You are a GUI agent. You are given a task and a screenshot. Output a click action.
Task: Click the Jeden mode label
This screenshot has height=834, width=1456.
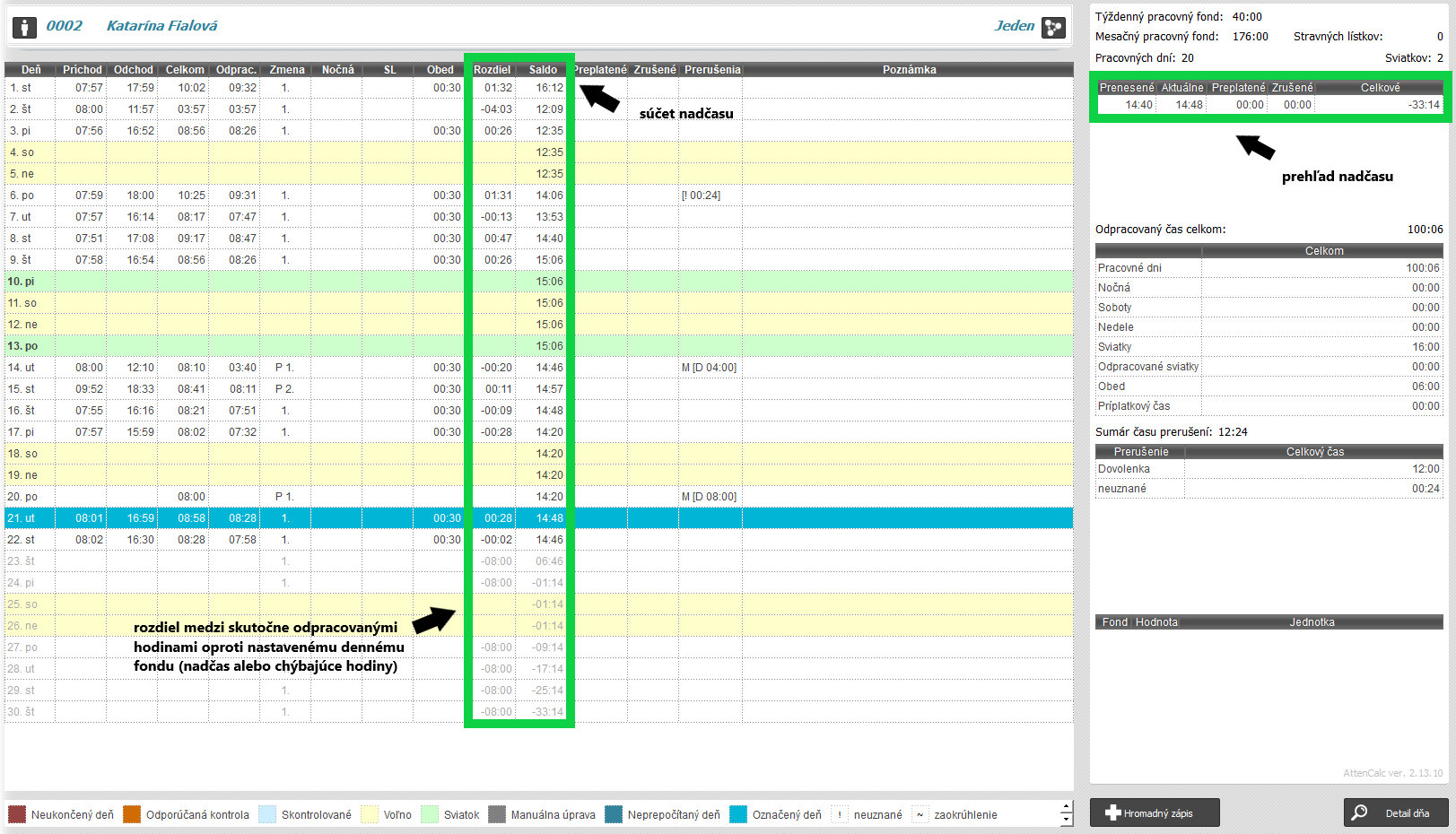point(1014,26)
